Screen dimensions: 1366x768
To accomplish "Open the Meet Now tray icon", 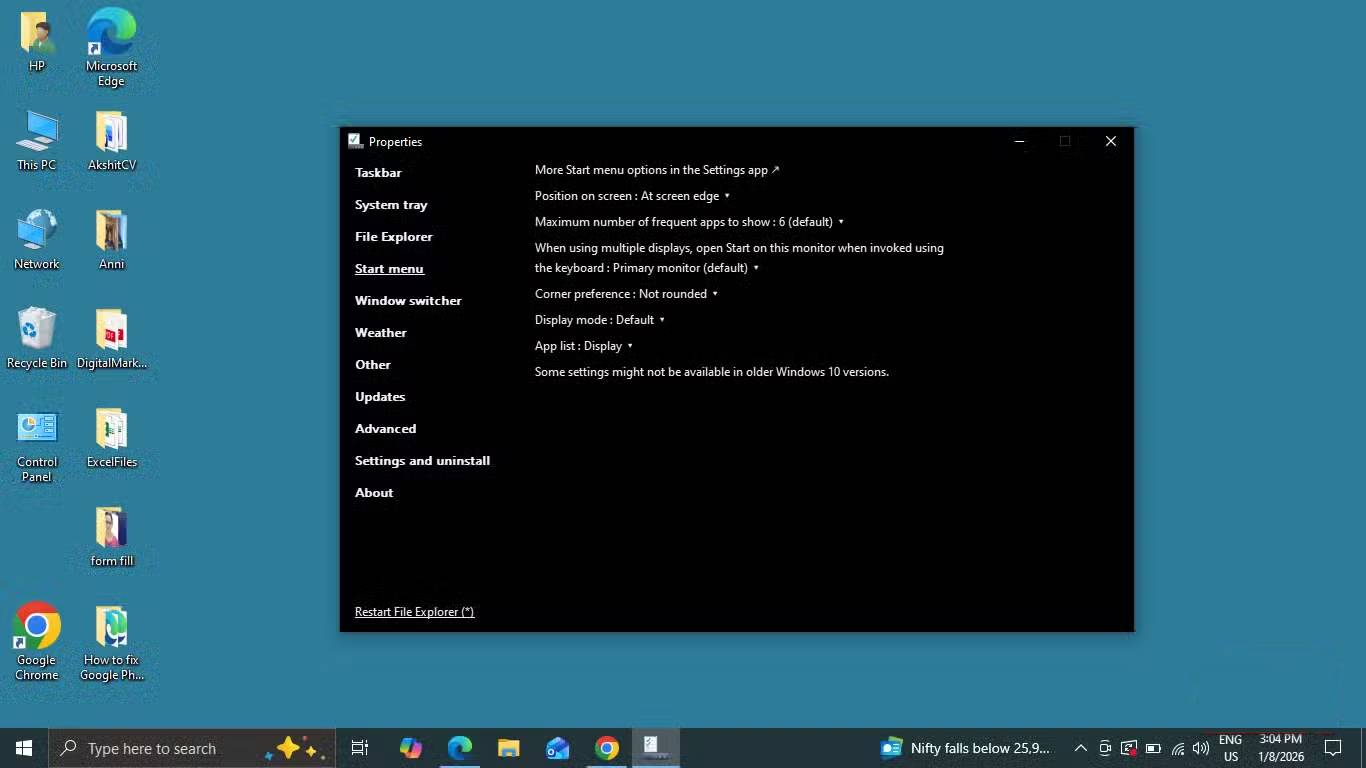I will point(1105,748).
